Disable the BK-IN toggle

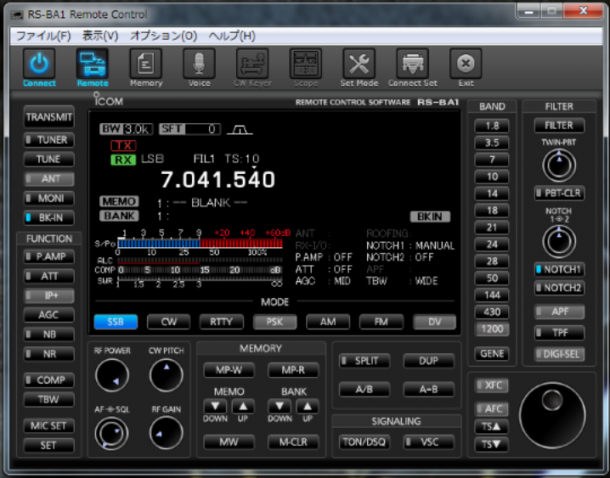pyautogui.click(x=49, y=218)
